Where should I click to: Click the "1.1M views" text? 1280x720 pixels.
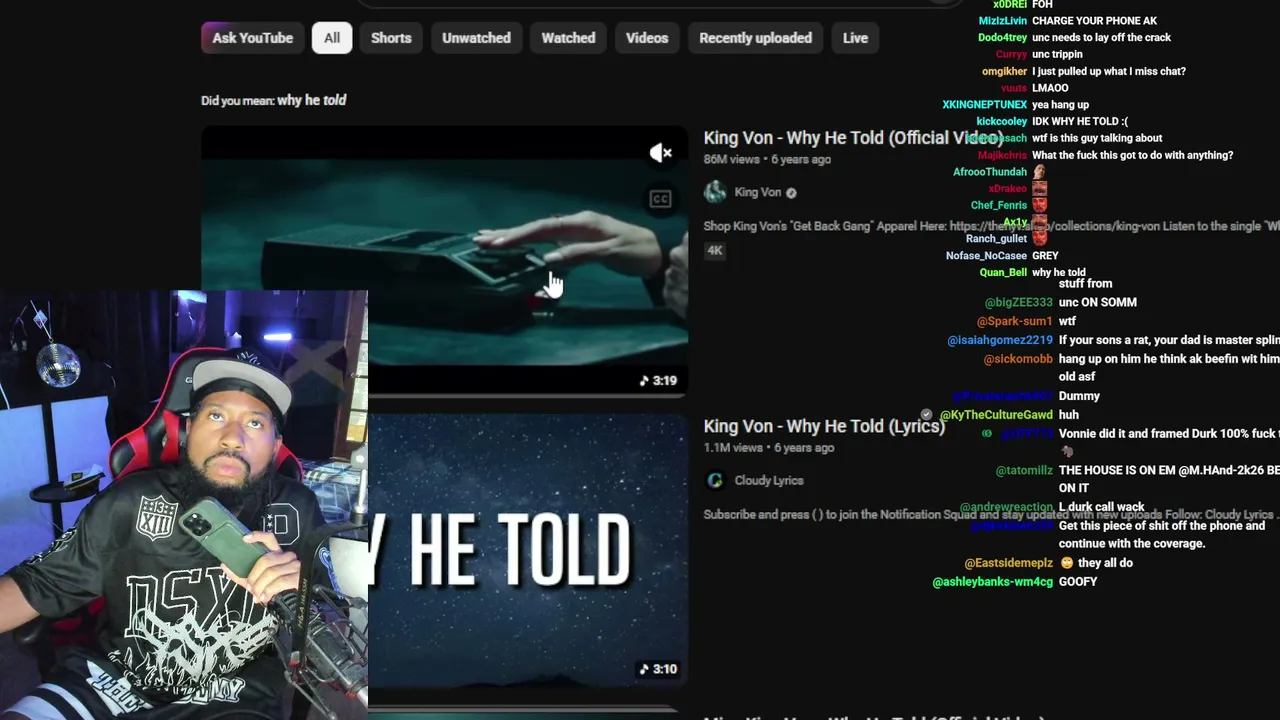click(x=733, y=448)
